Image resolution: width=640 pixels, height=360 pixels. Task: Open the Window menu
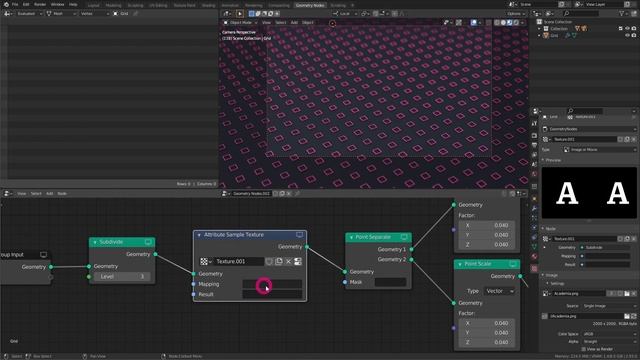(57, 4)
